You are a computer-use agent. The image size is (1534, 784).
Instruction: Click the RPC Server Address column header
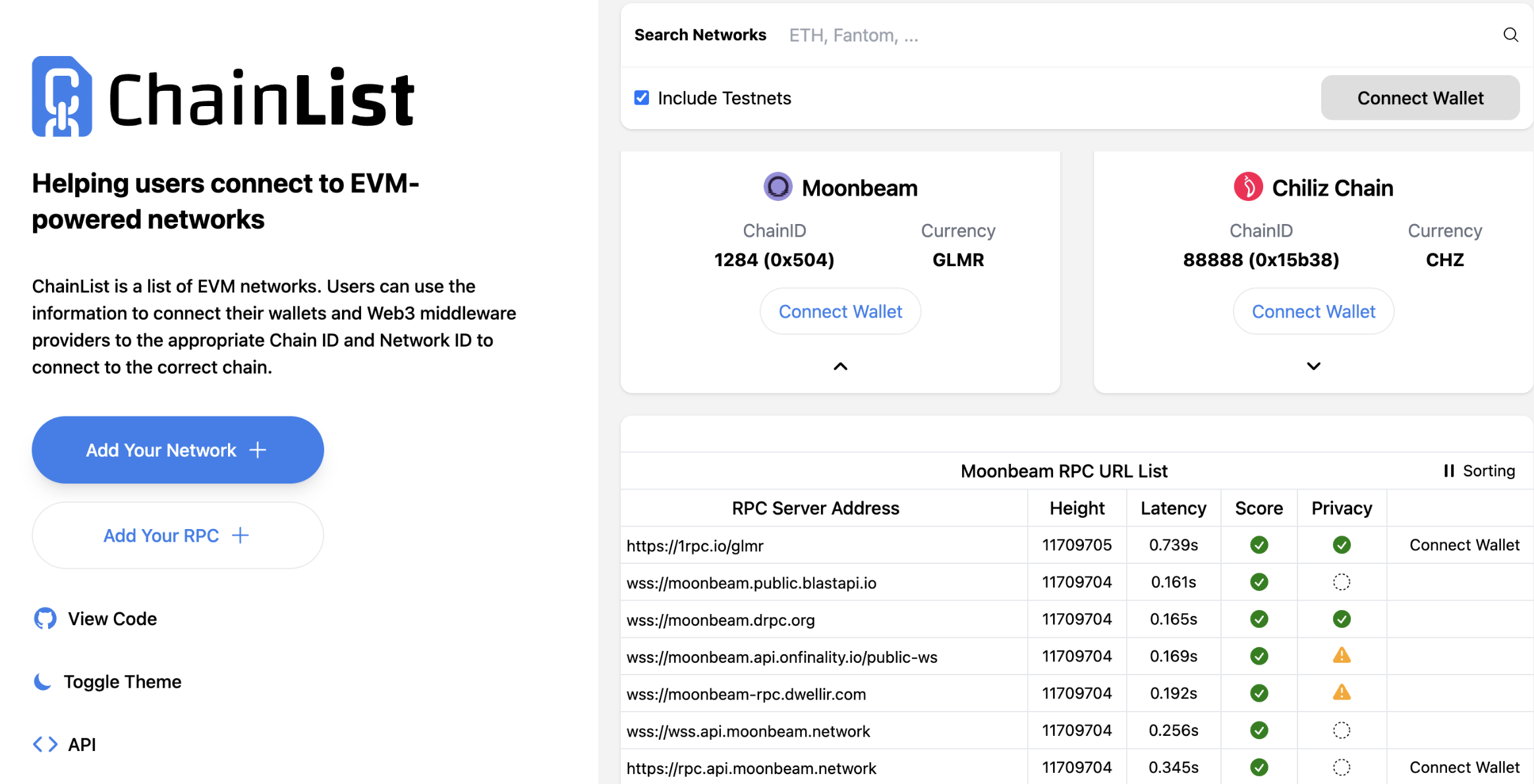(x=815, y=508)
